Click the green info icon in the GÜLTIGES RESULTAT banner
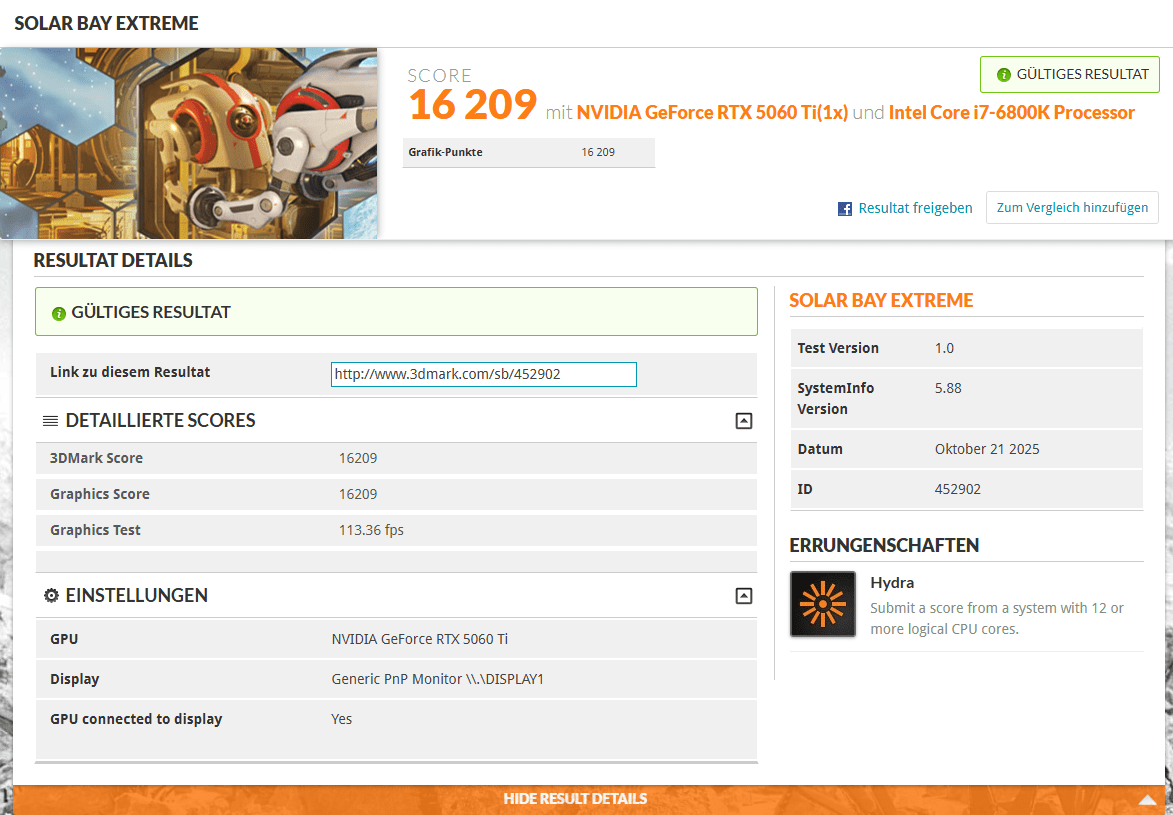Screen dimensions: 1173x815 tap(58, 313)
